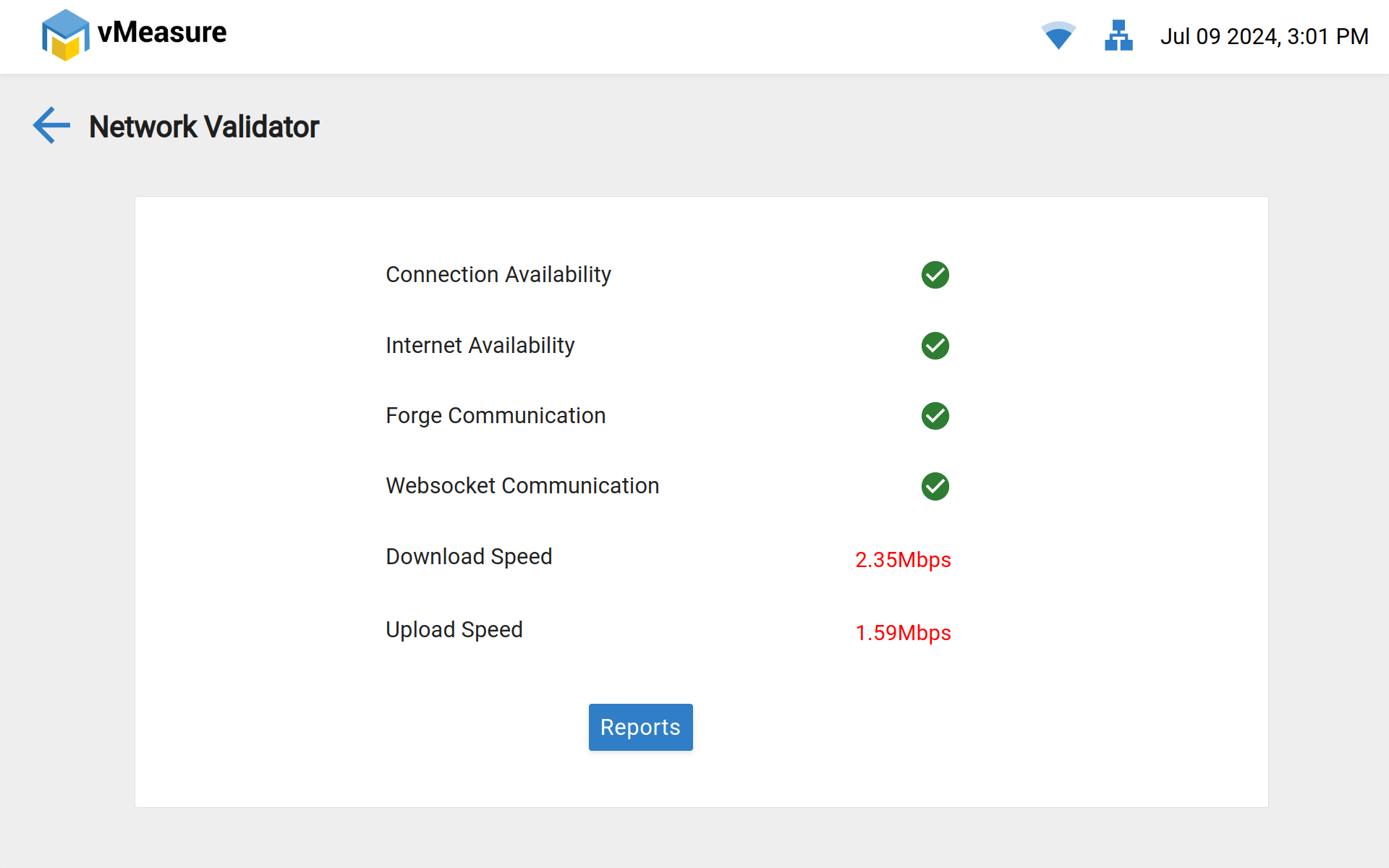Image resolution: width=1389 pixels, height=868 pixels.
Task: Click the Websocket Communication label
Action: [522, 486]
